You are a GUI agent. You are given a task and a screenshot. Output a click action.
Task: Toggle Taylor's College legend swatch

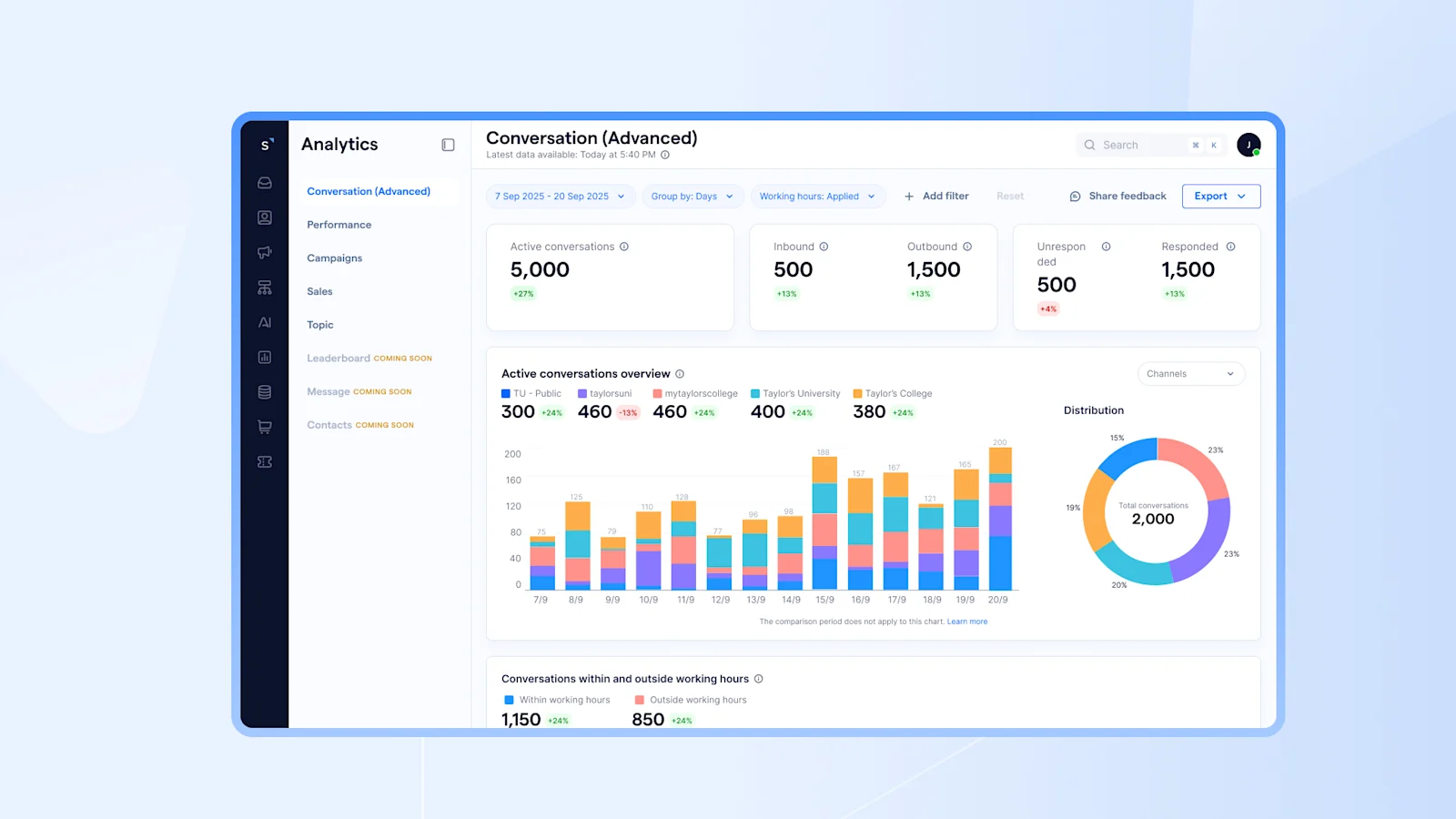click(x=857, y=394)
